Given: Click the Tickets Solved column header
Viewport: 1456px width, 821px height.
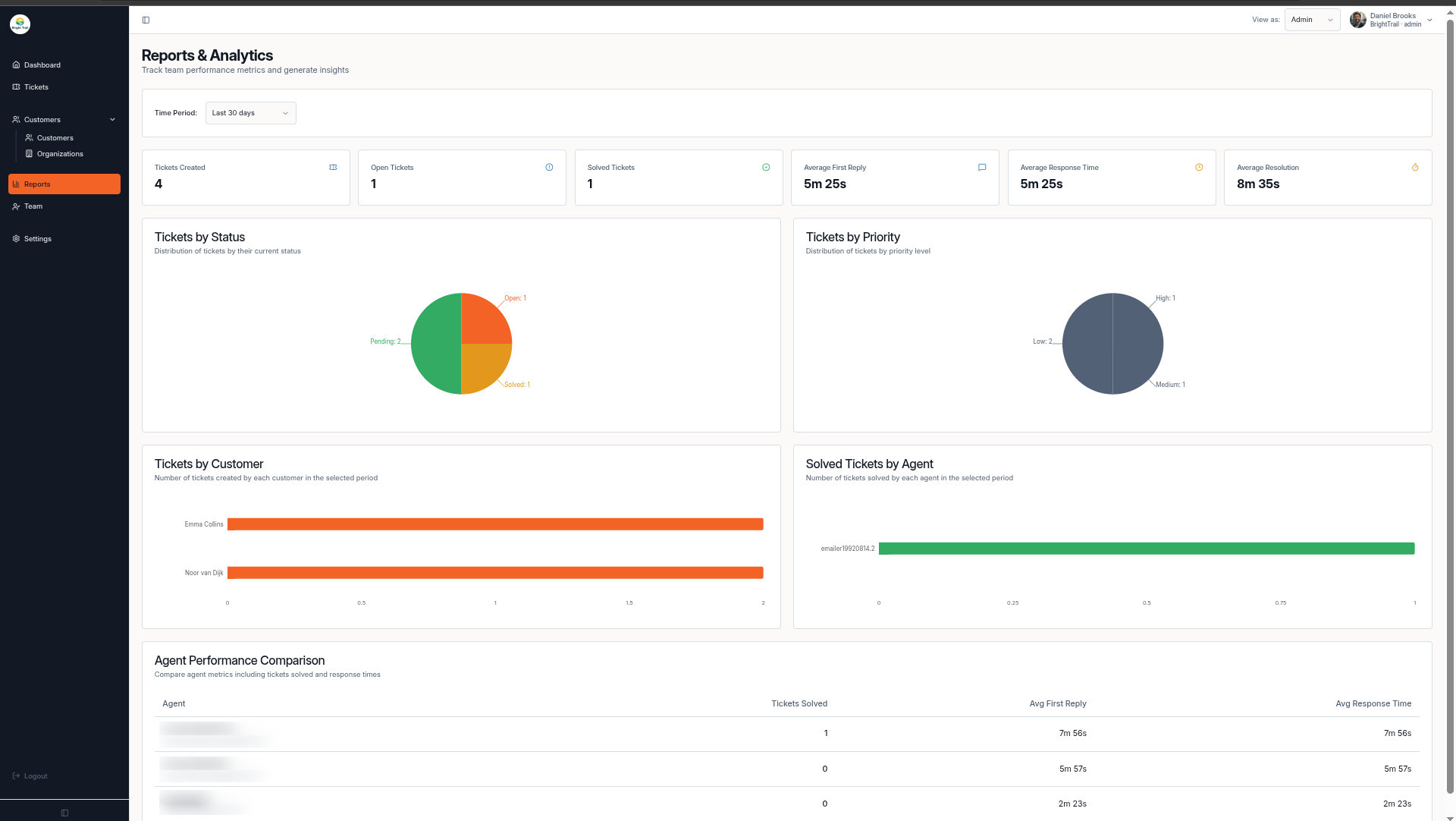Looking at the screenshot, I should [x=799, y=704].
